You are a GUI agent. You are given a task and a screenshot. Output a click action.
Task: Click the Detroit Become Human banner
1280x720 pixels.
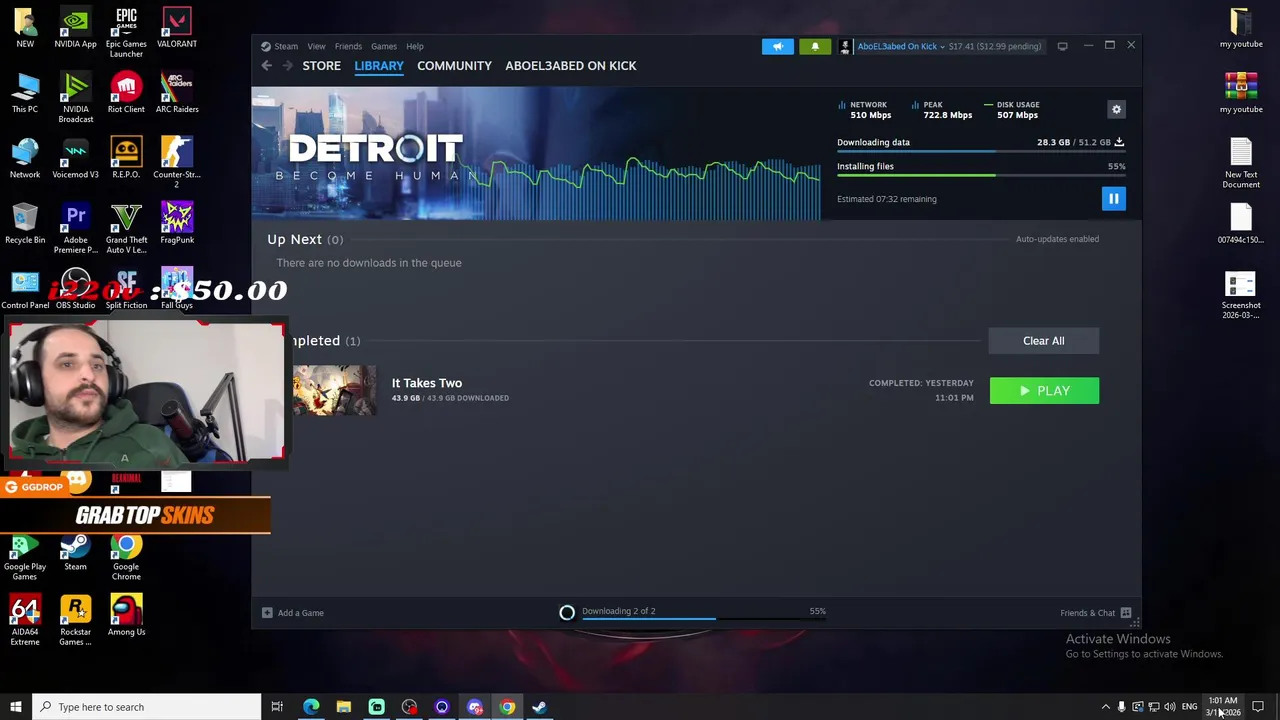tap(537, 153)
